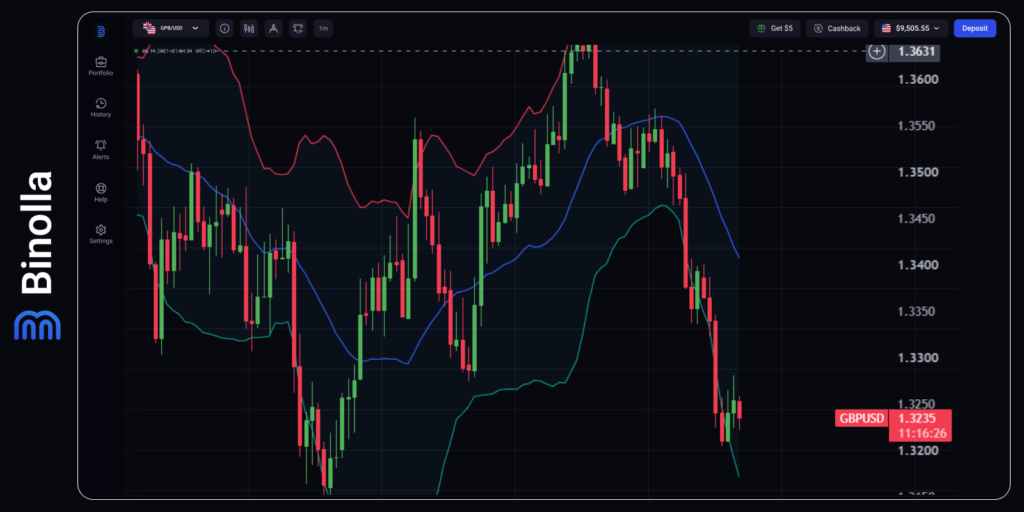Click the 1.3600 price axis label
Image resolution: width=1024 pixels, height=512 pixels.
919,79
